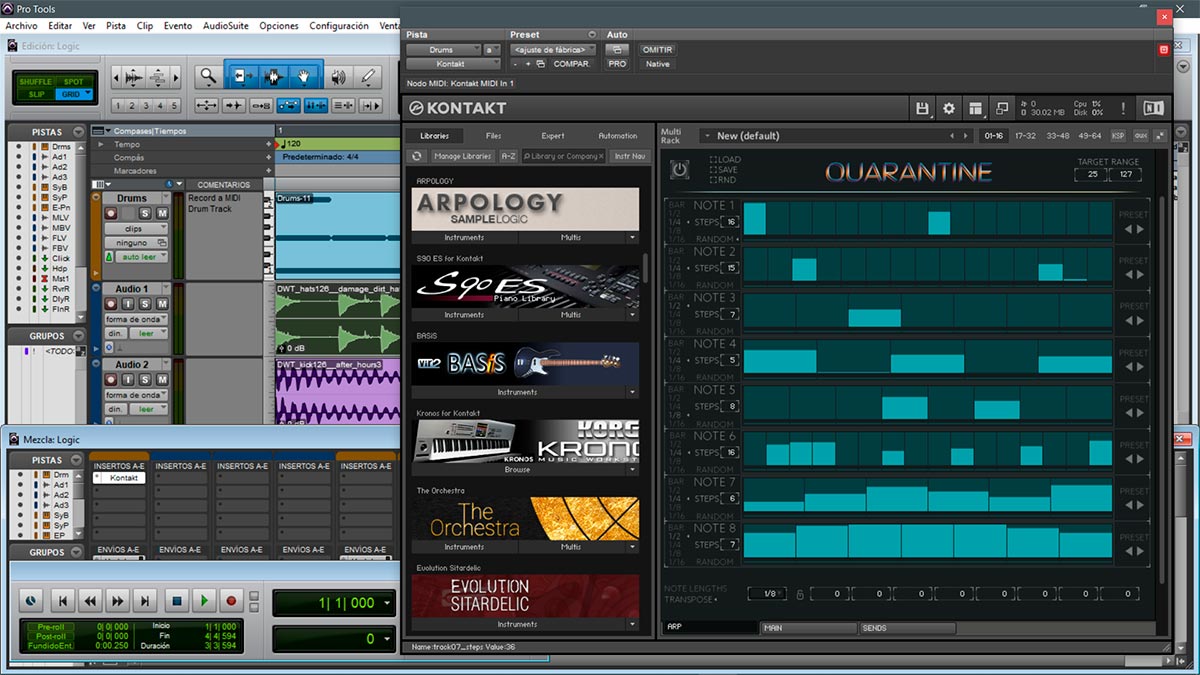Click the Quarantine power button icon
Screen dimensions: 1200x675
[x=680, y=170]
